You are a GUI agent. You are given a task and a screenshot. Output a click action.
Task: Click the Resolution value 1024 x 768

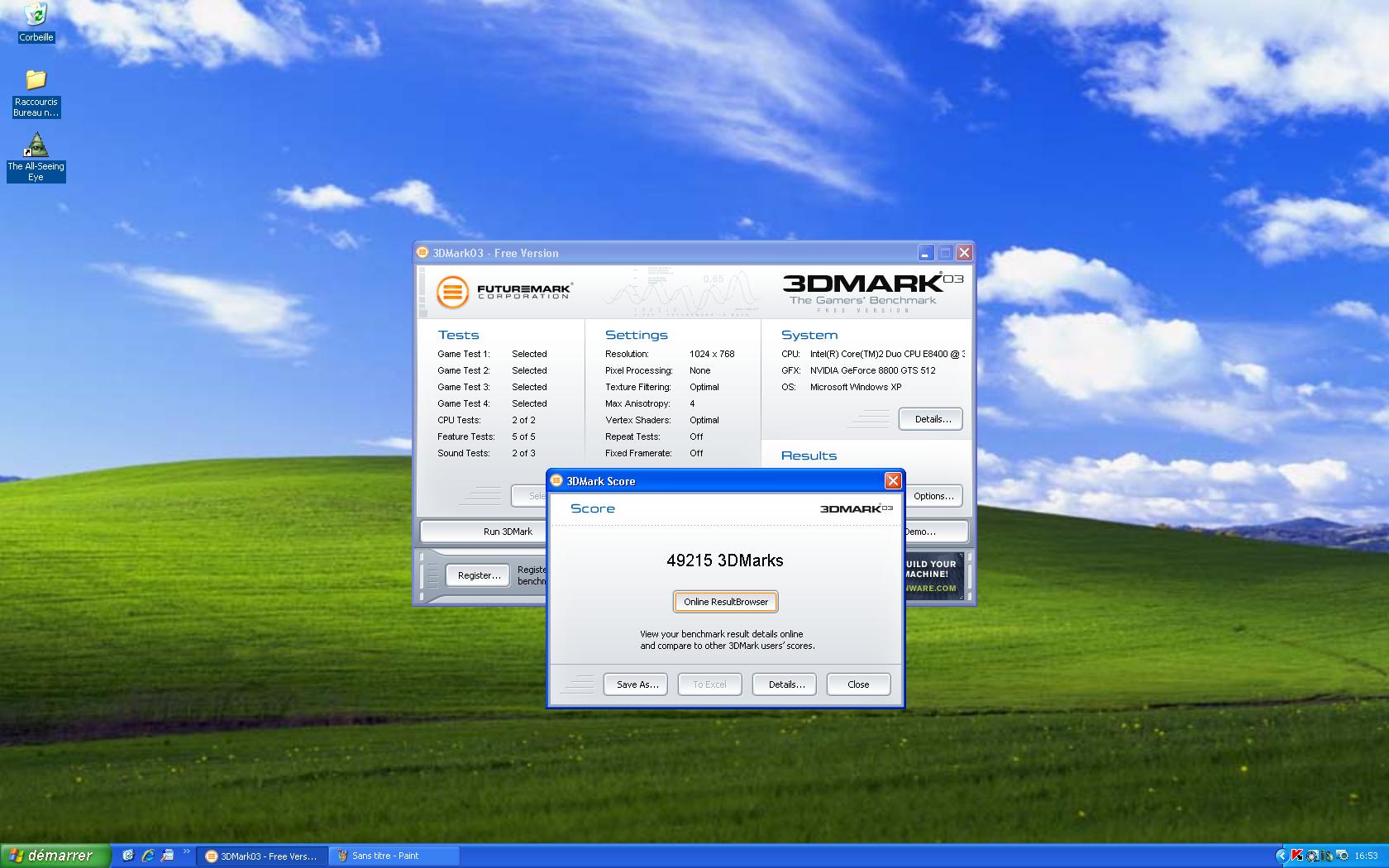(712, 354)
